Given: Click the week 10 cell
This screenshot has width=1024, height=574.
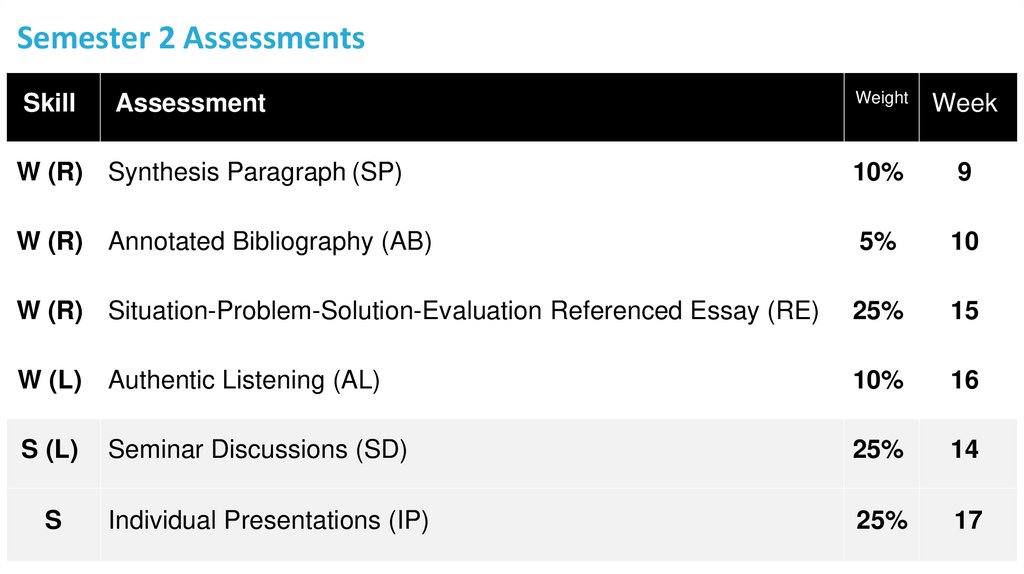Looking at the screenshot, I should coord(964,241).
